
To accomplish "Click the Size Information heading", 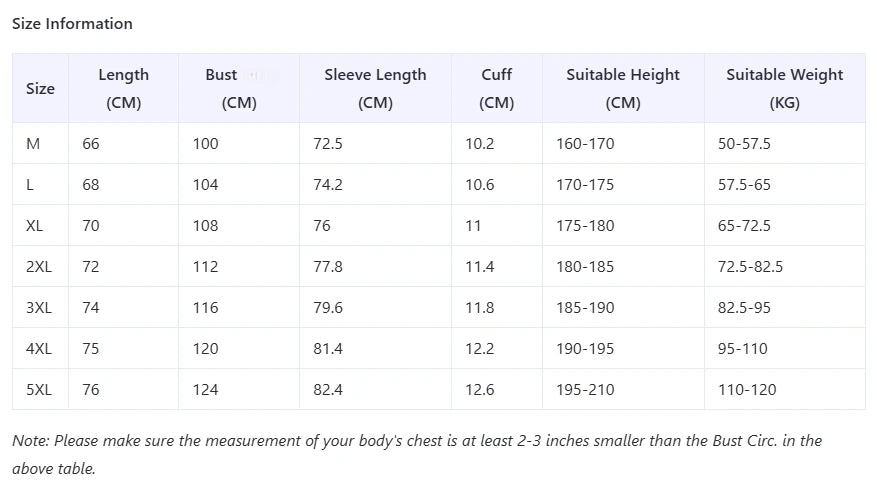I will pyautogui.click(x=72, y=23).
